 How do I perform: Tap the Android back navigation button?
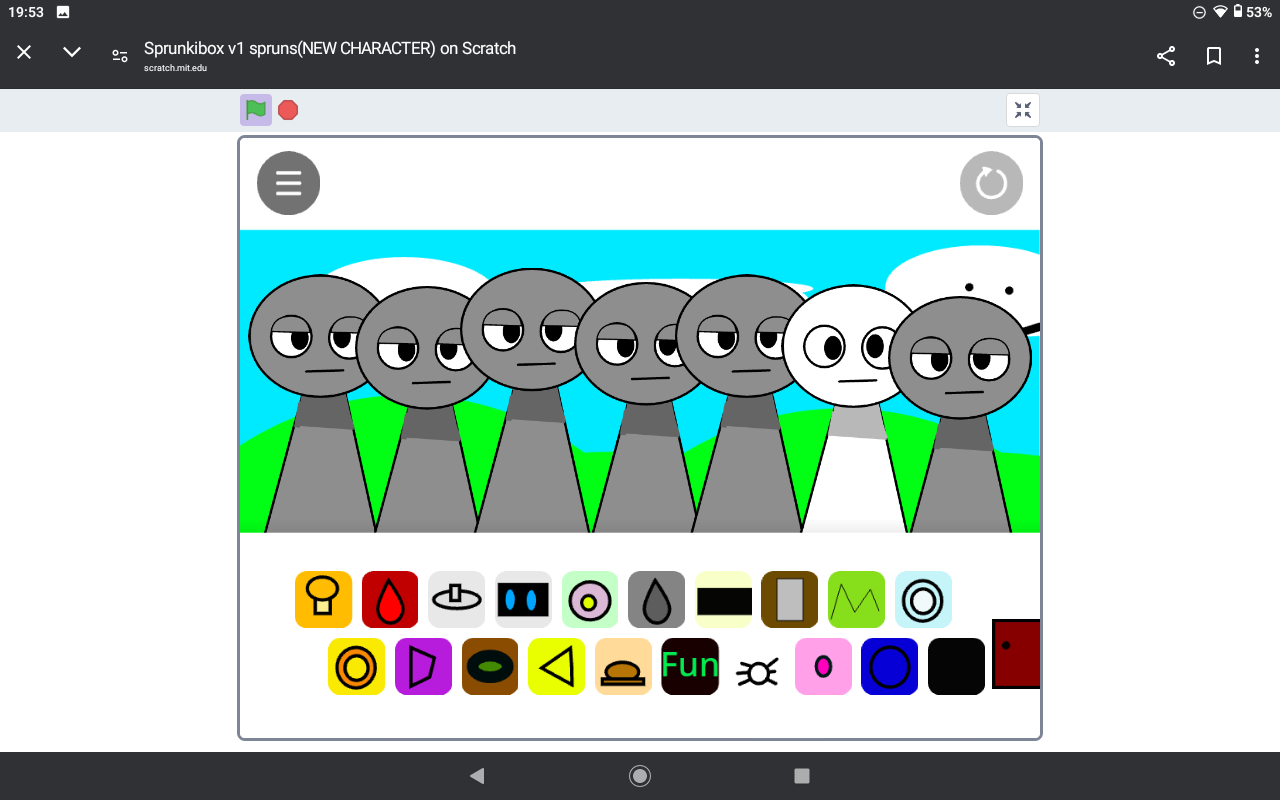tap(477, 776)
